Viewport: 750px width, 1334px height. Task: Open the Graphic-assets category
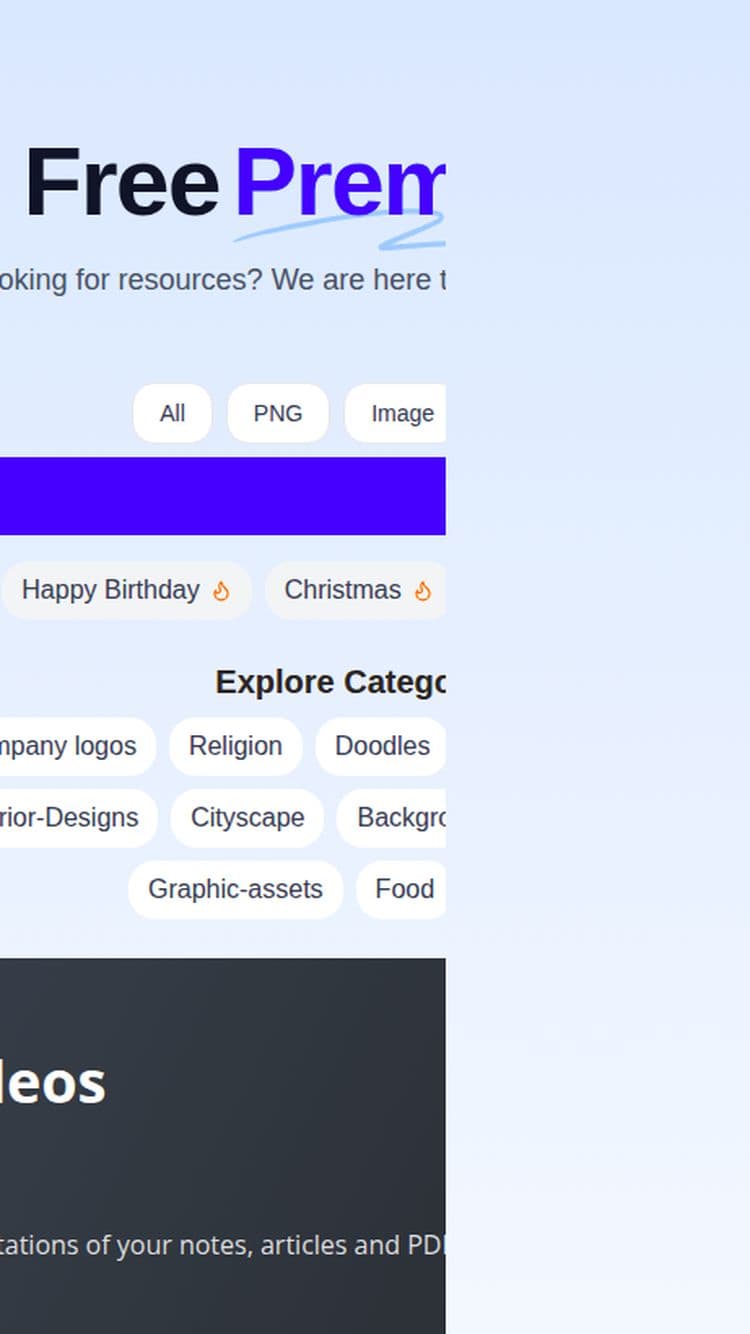coord(235,889)
